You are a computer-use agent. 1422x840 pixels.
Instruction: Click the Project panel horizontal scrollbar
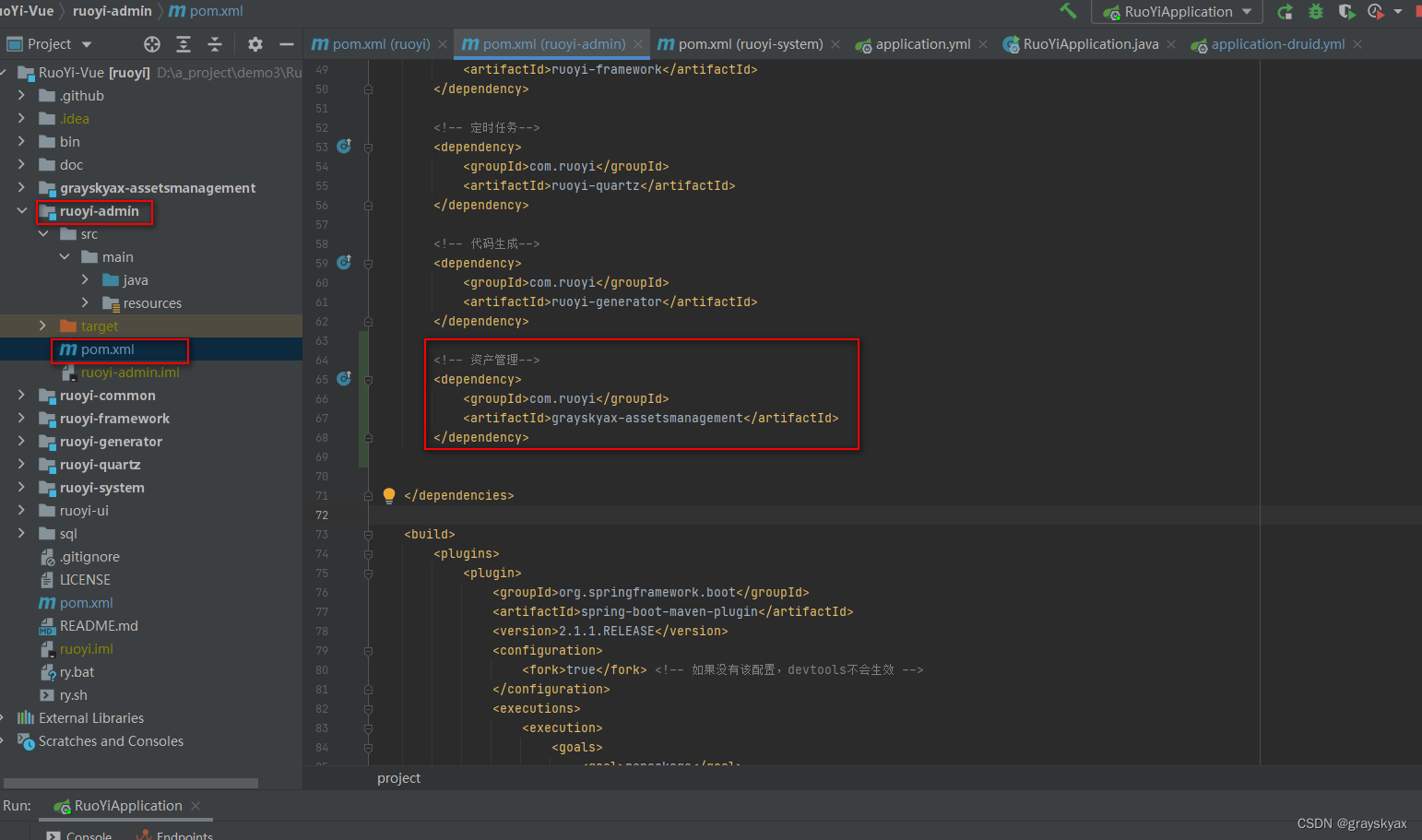click(x=130, y=783)
